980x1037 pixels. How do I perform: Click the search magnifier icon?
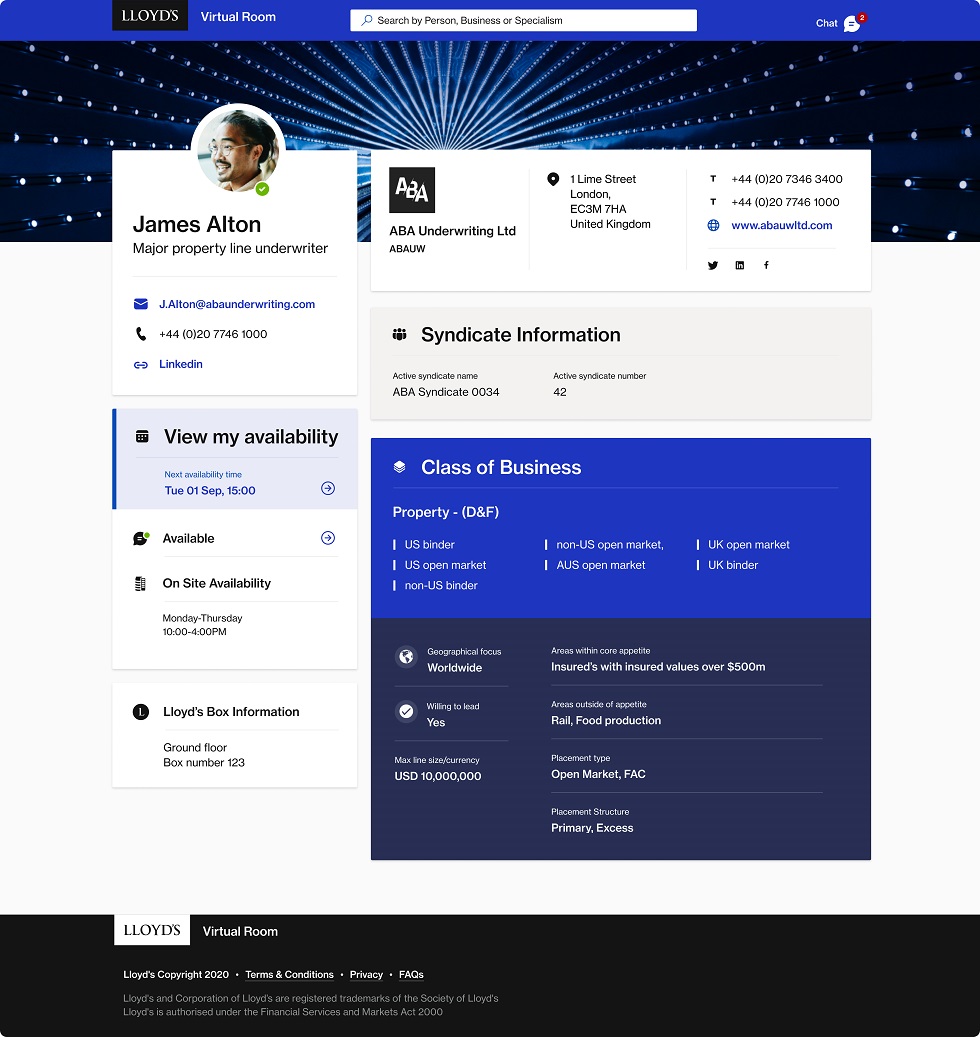(366, 21)
